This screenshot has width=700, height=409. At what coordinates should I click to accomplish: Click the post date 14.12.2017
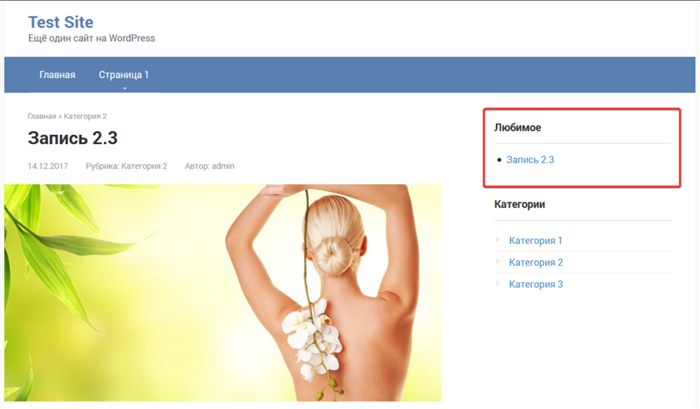48,166
